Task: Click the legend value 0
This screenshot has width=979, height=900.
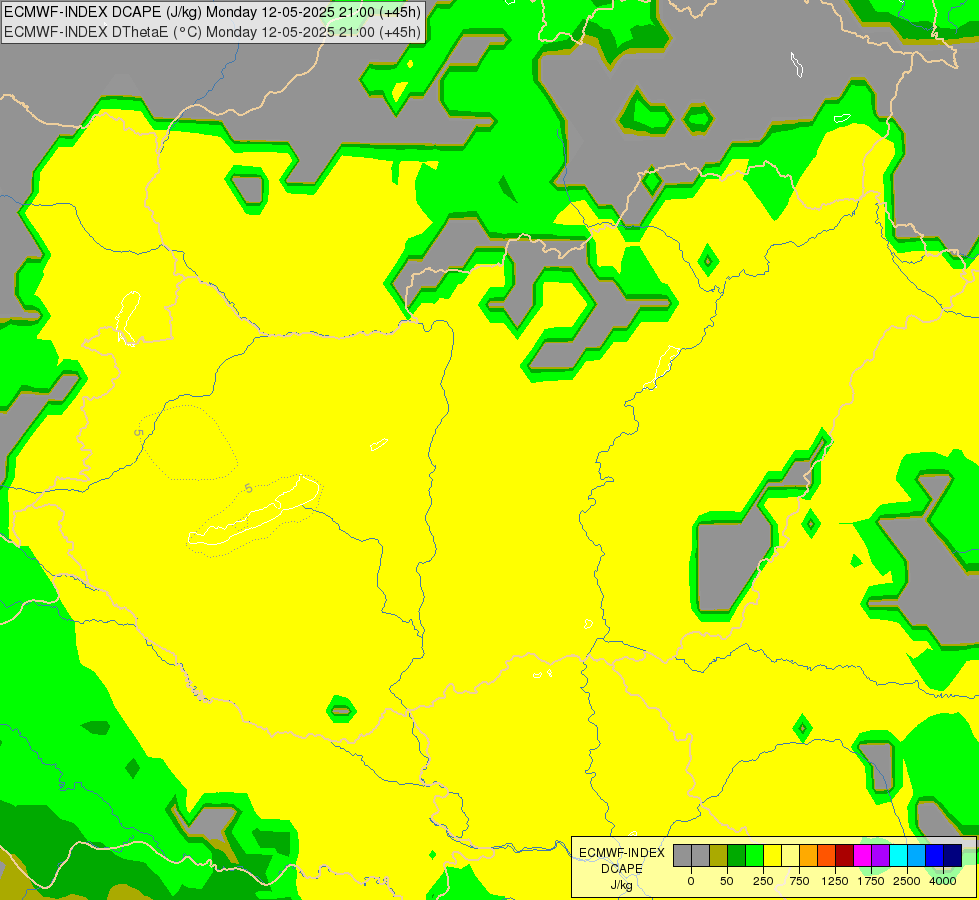Action: click(x=691, y=881)
